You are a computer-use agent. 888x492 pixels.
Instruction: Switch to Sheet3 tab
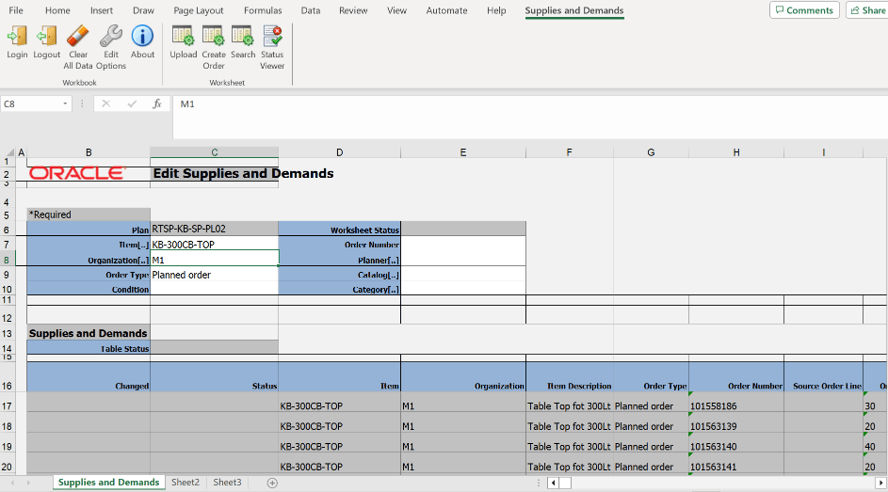[227, 482]
